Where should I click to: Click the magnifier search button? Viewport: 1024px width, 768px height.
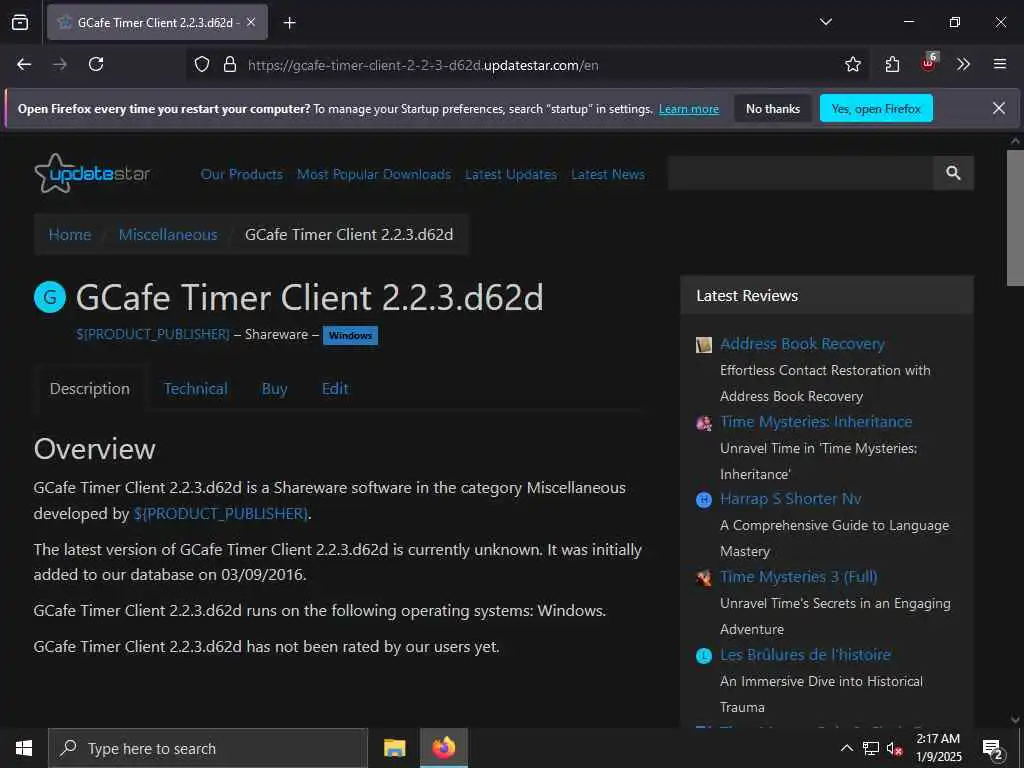click(x=953, y=173)
